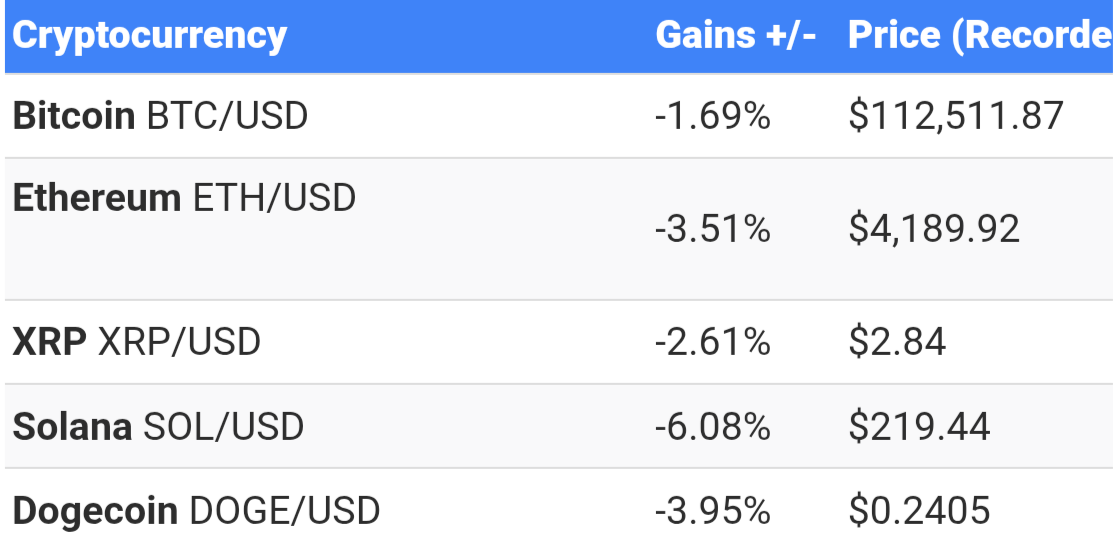
Task: Click the XRP/USD ticker
Action: tap(179, 342)
